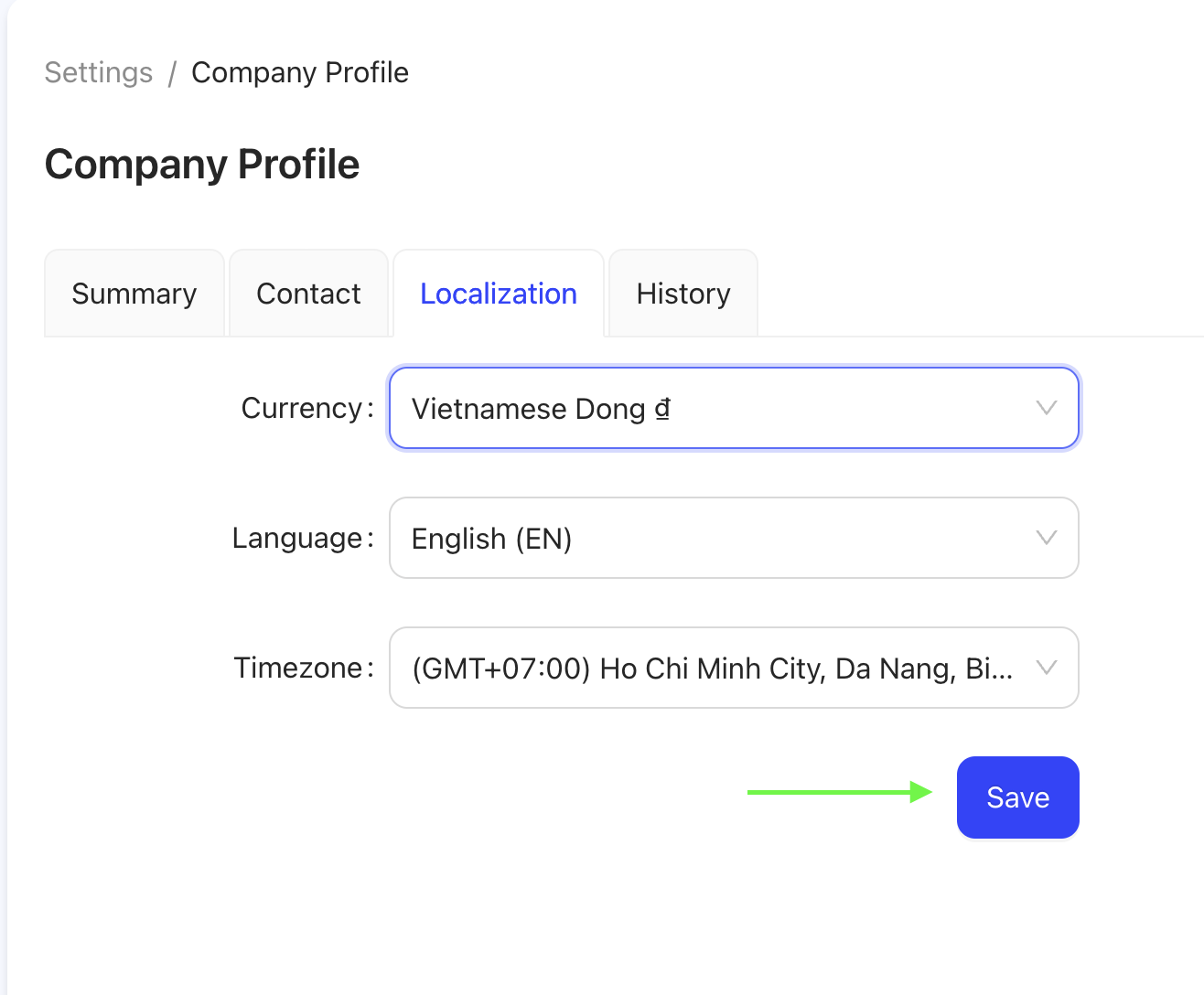Click the Company Profile breadcrumb text
Viewport: 1204px width, 995px height.
point(299,72)
